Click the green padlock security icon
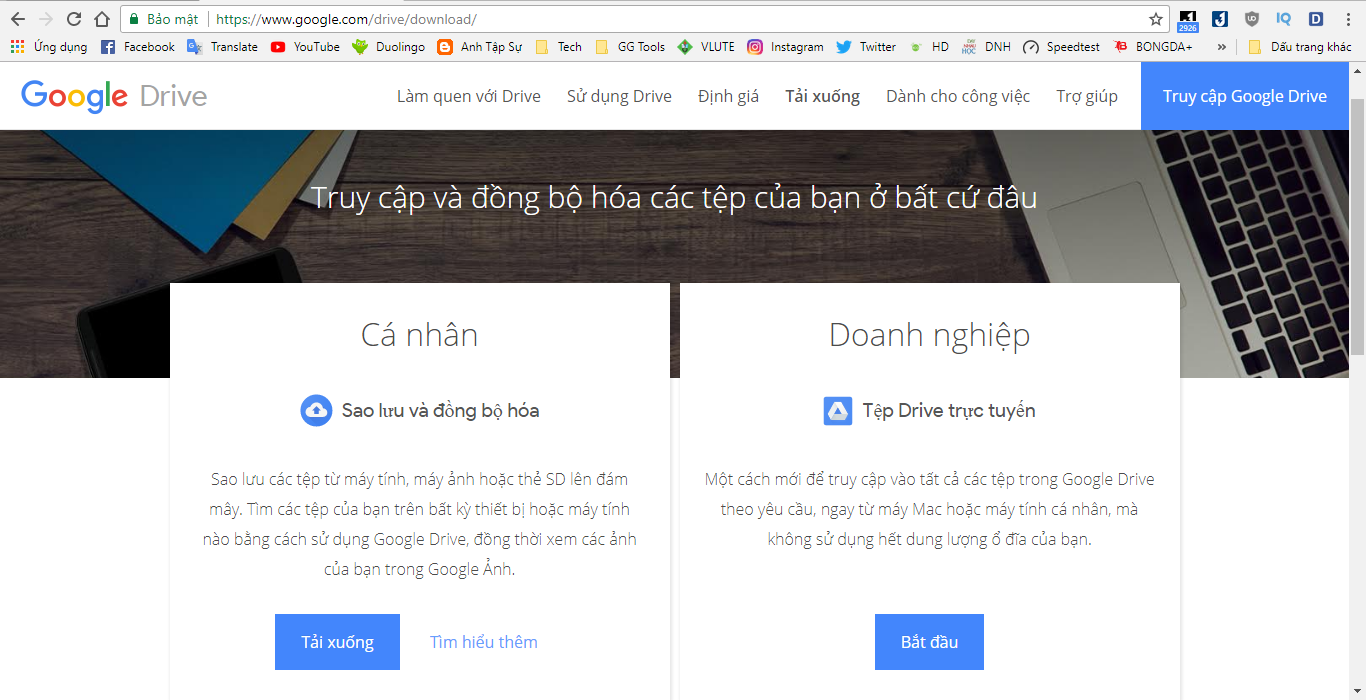The width and height of the screenshot is (1366, 700). [133, 19]
